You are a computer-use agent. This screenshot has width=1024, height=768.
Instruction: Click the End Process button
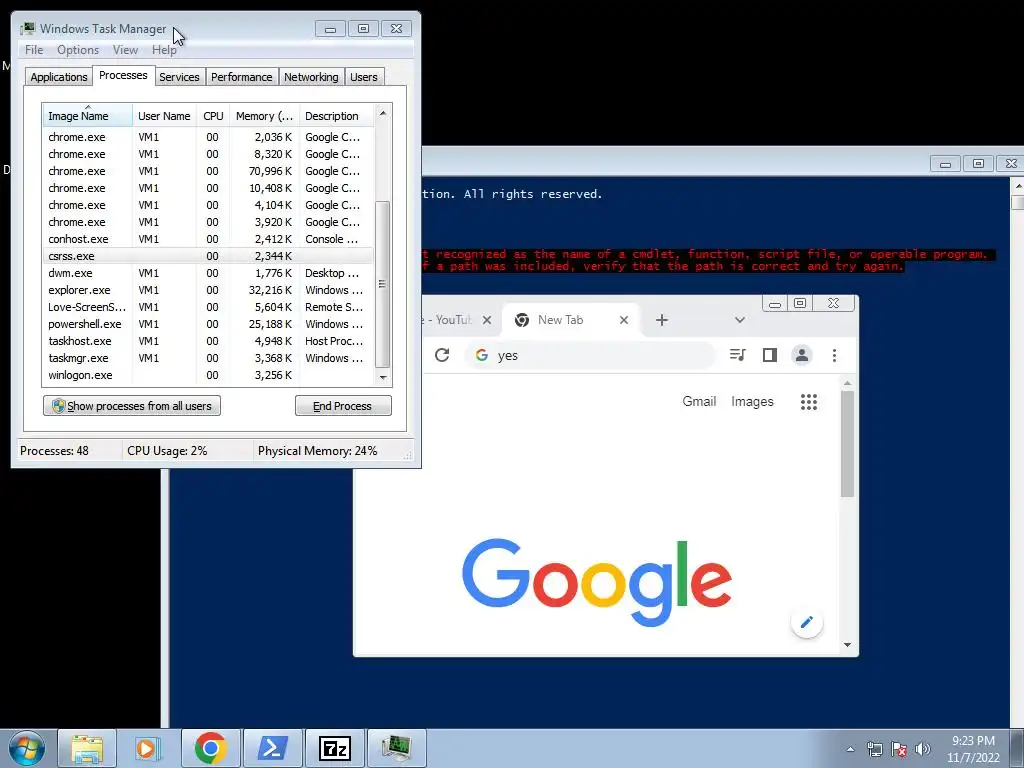[343, 406]
